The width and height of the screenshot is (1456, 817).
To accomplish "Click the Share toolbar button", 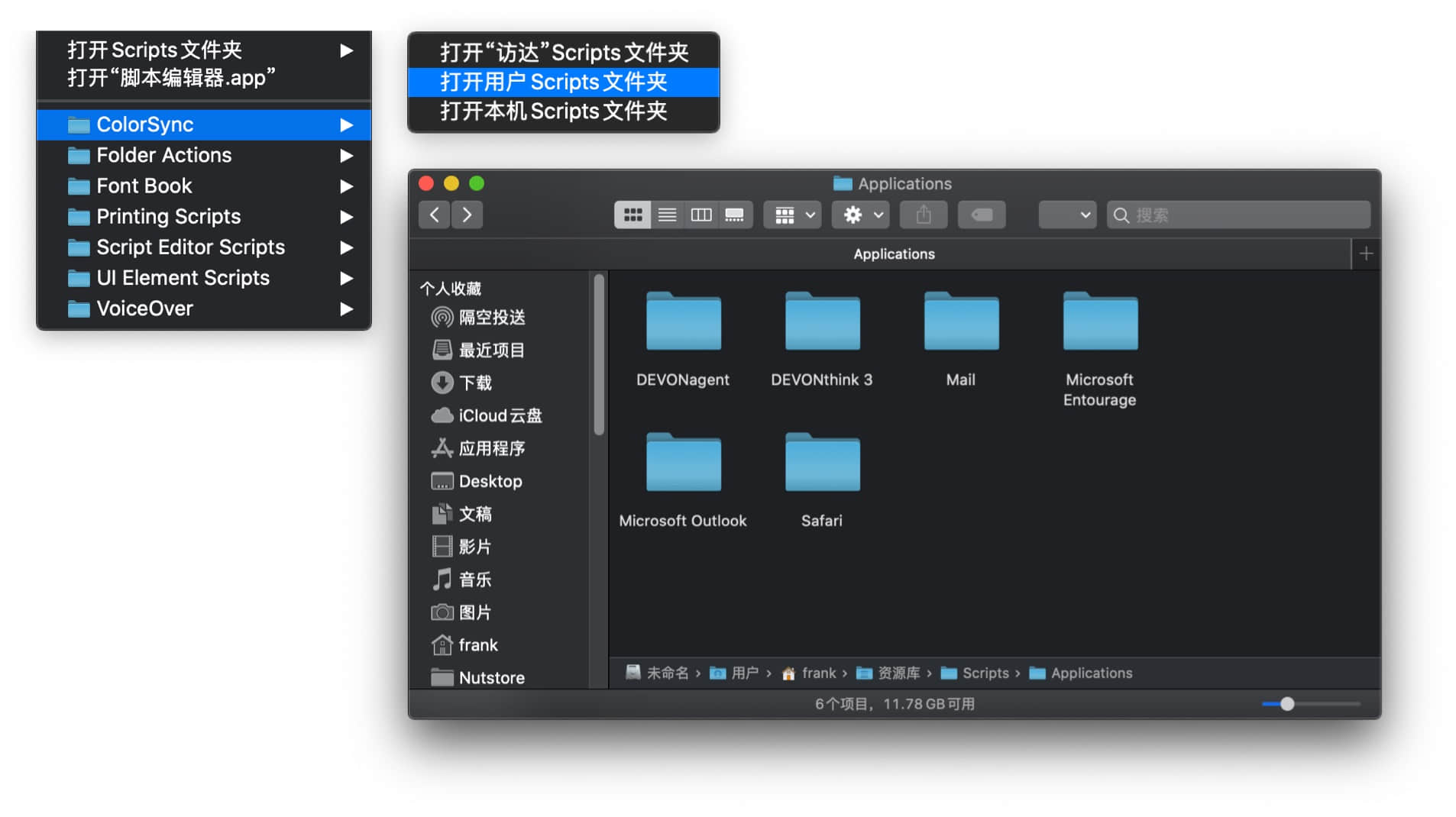I will pos(924,215).
